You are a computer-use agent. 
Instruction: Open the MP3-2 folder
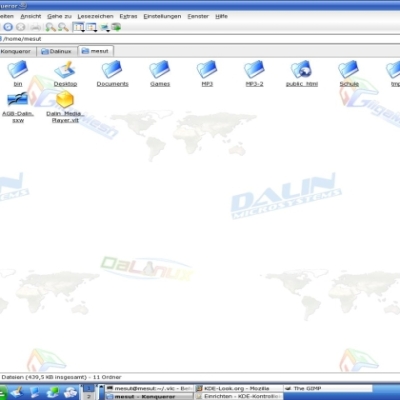click(x=254, y=73)
